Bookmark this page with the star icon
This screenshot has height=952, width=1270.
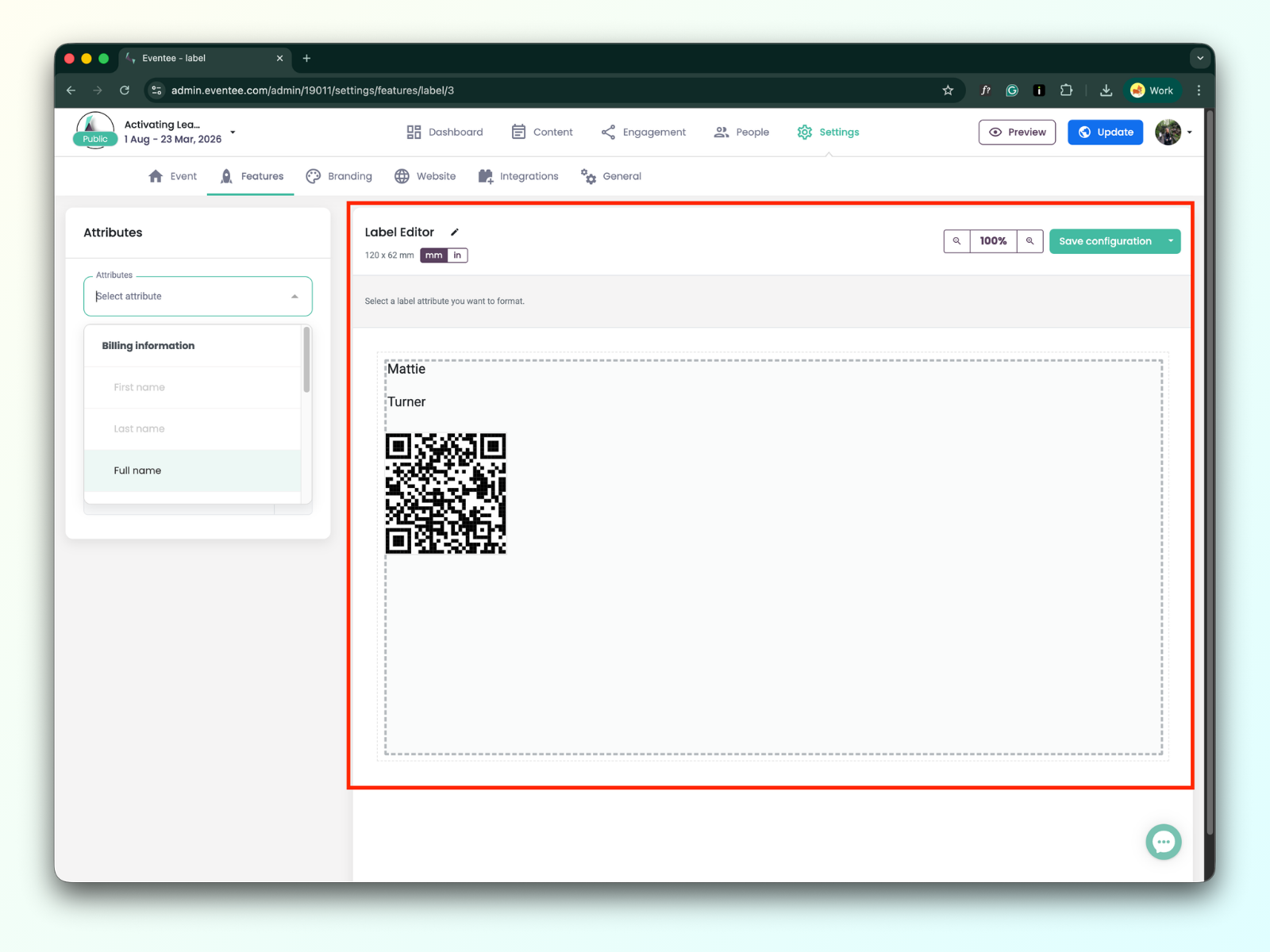point(948,90)
